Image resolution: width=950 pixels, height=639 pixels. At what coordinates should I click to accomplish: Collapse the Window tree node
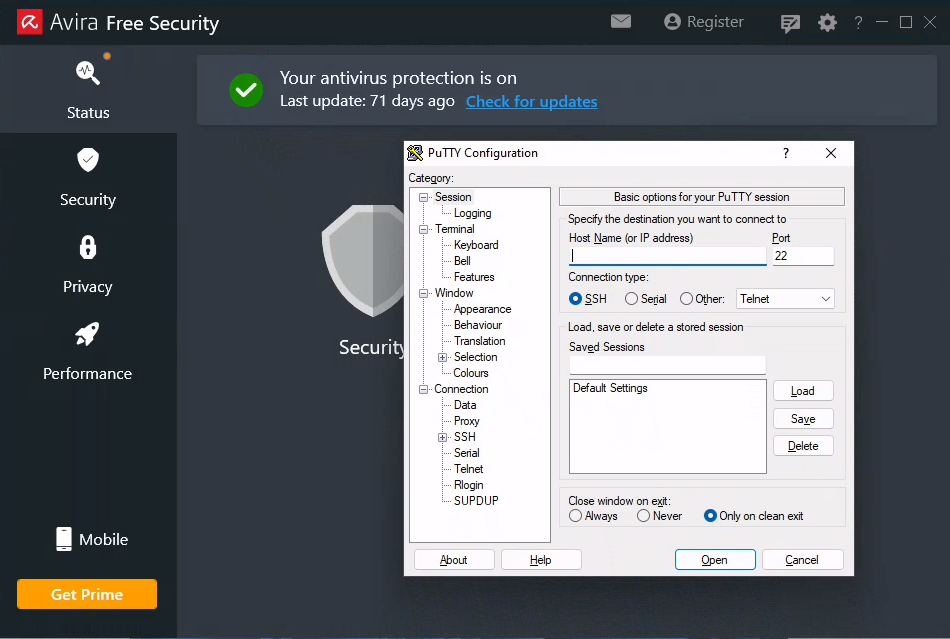click(424, 294)
